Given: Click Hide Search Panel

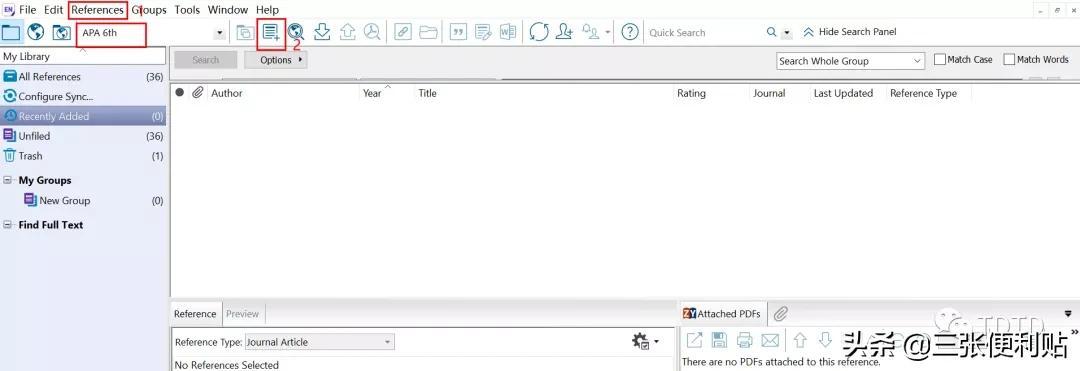Looking at the screenshot, I should click(850, 32).
